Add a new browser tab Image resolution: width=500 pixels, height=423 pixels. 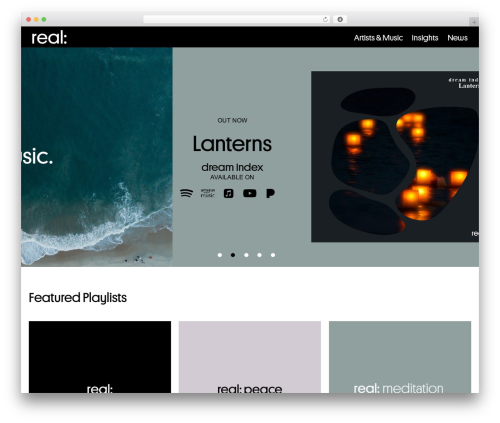coord(474,22)
